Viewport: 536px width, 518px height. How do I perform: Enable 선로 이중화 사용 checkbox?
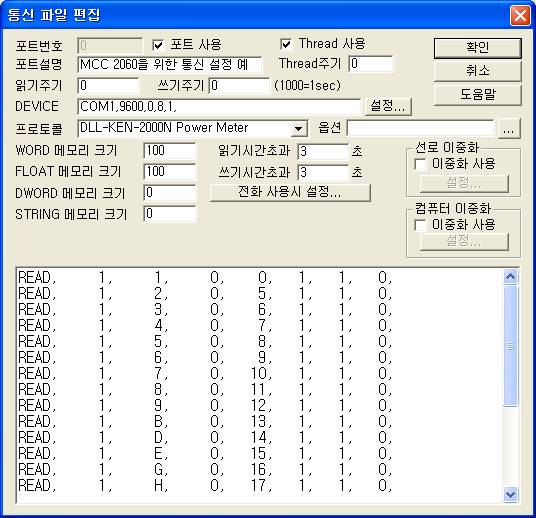click(420, 164)
